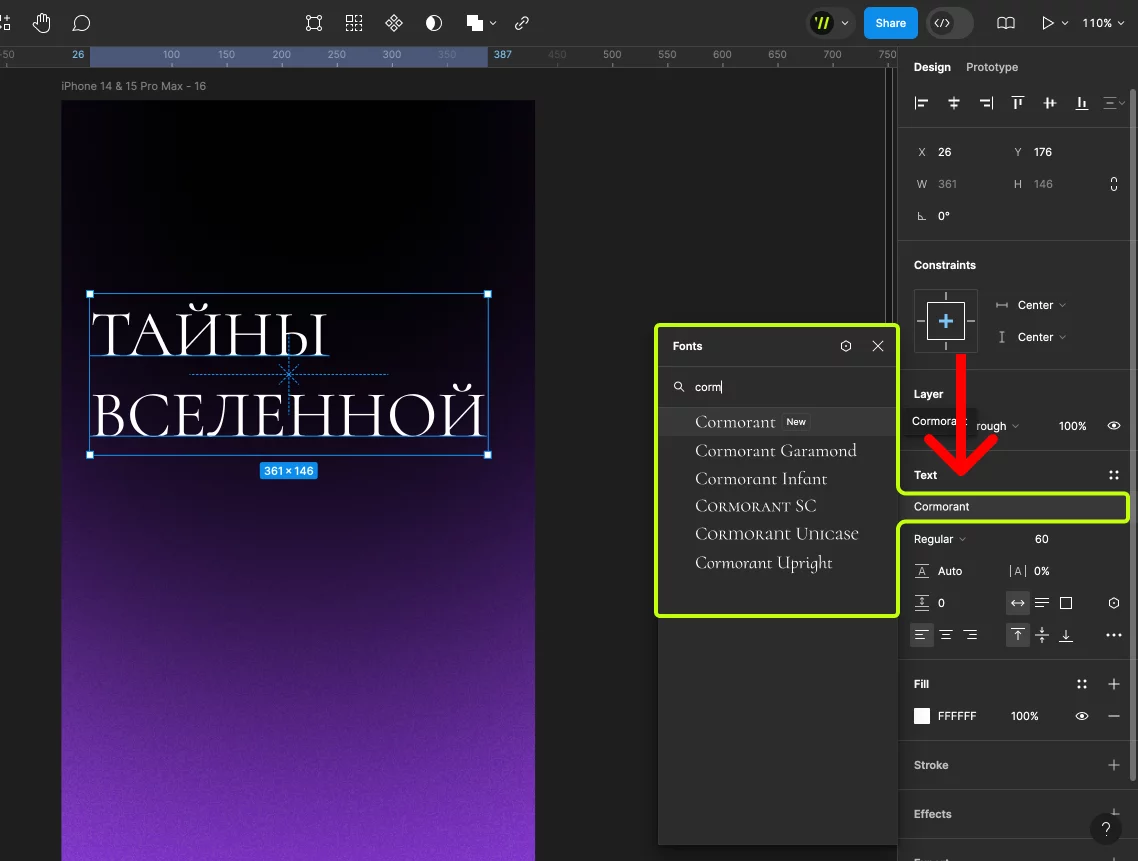Click the Mask half-circle icon
Image resolution: width=1138 pixels, height=861 pixels.
pos(433,23)
